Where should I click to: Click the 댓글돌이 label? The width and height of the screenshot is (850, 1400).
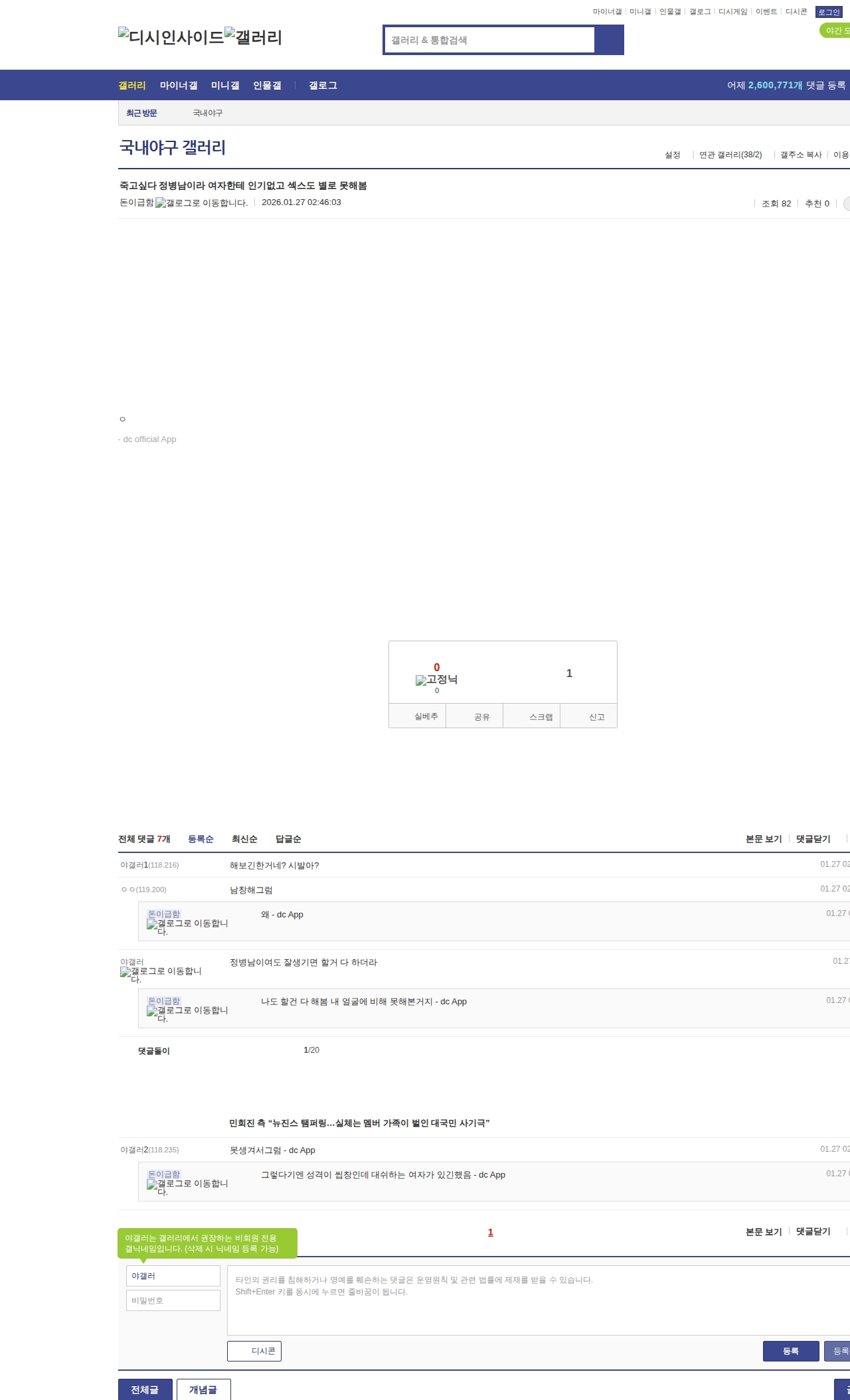tap(154, 1051)
